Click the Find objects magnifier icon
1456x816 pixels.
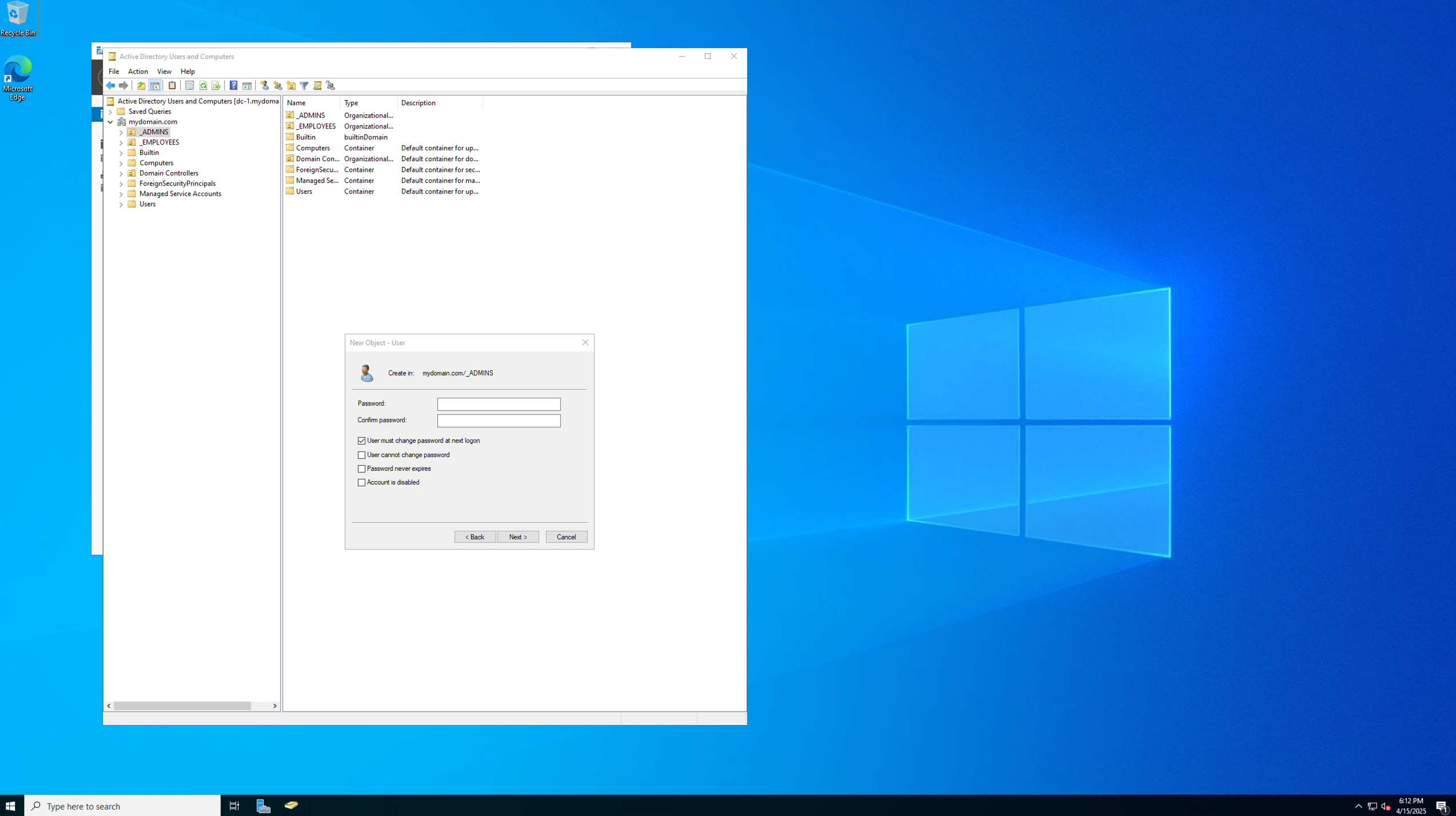point(317,86)
